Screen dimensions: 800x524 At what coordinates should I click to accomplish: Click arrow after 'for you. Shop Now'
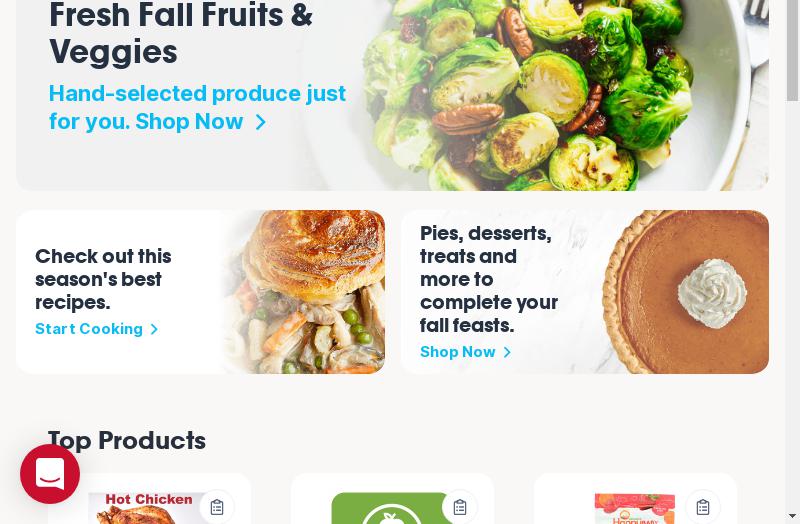[x=260, y=122]
